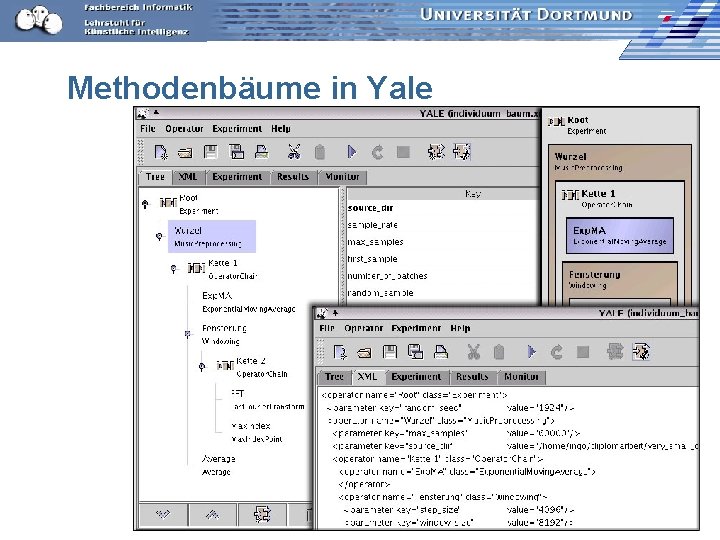Open Operator menu in back YALE window

point(184,129)
